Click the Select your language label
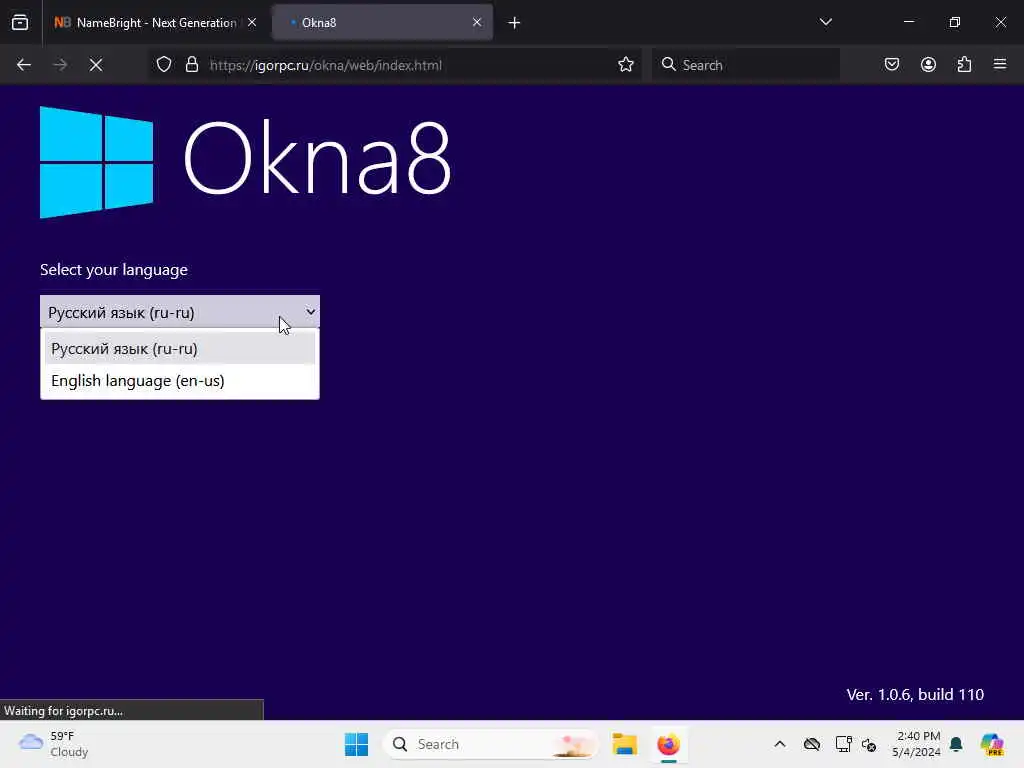The width and height of the screenshot is (1024, 768). tap(114, 270)
